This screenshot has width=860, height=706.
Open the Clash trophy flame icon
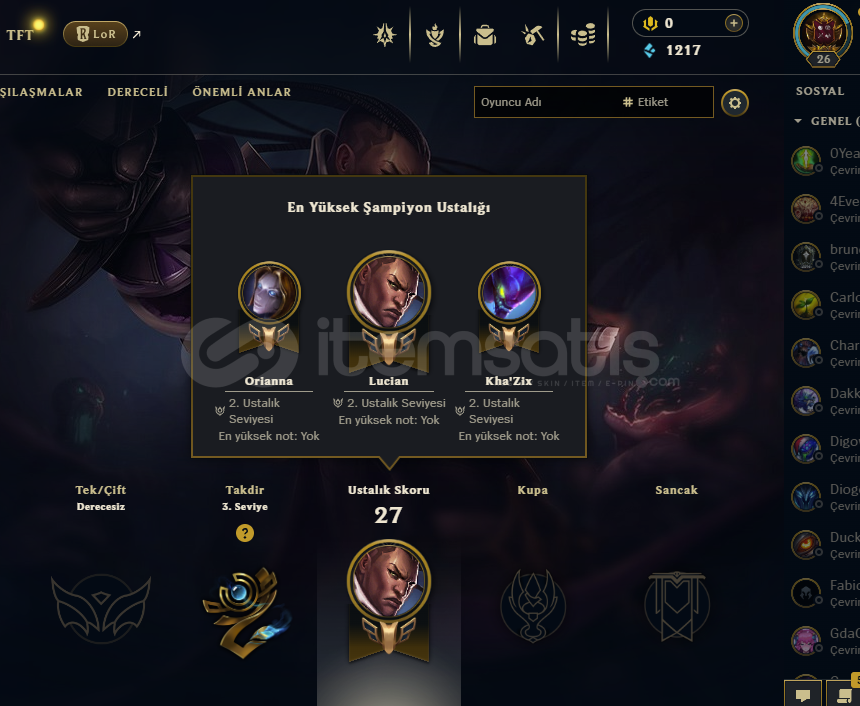(435, 36)
